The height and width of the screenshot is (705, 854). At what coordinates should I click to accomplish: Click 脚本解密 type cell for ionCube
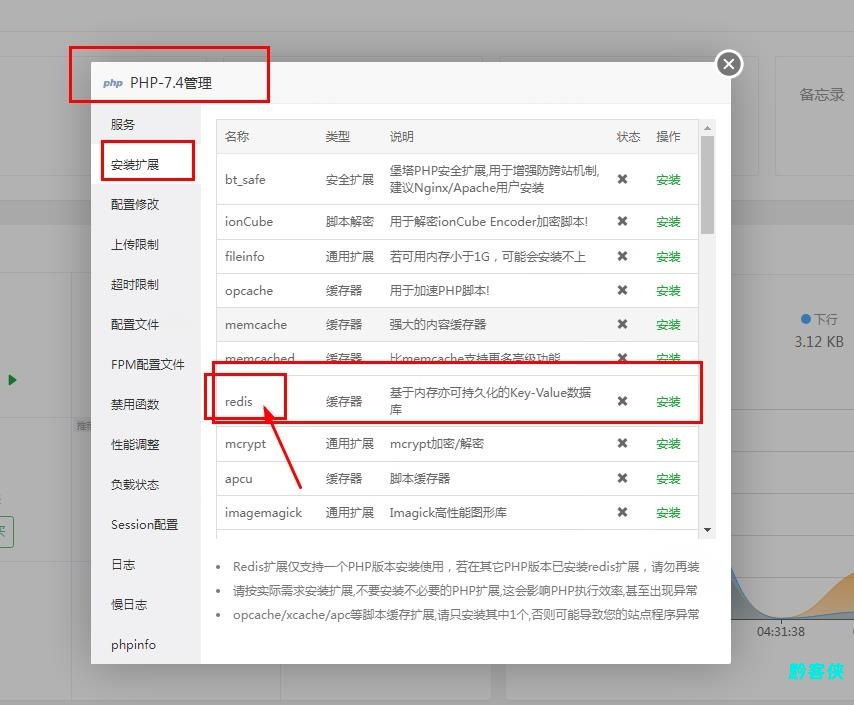pyautogui.click(x=350, y=222)
